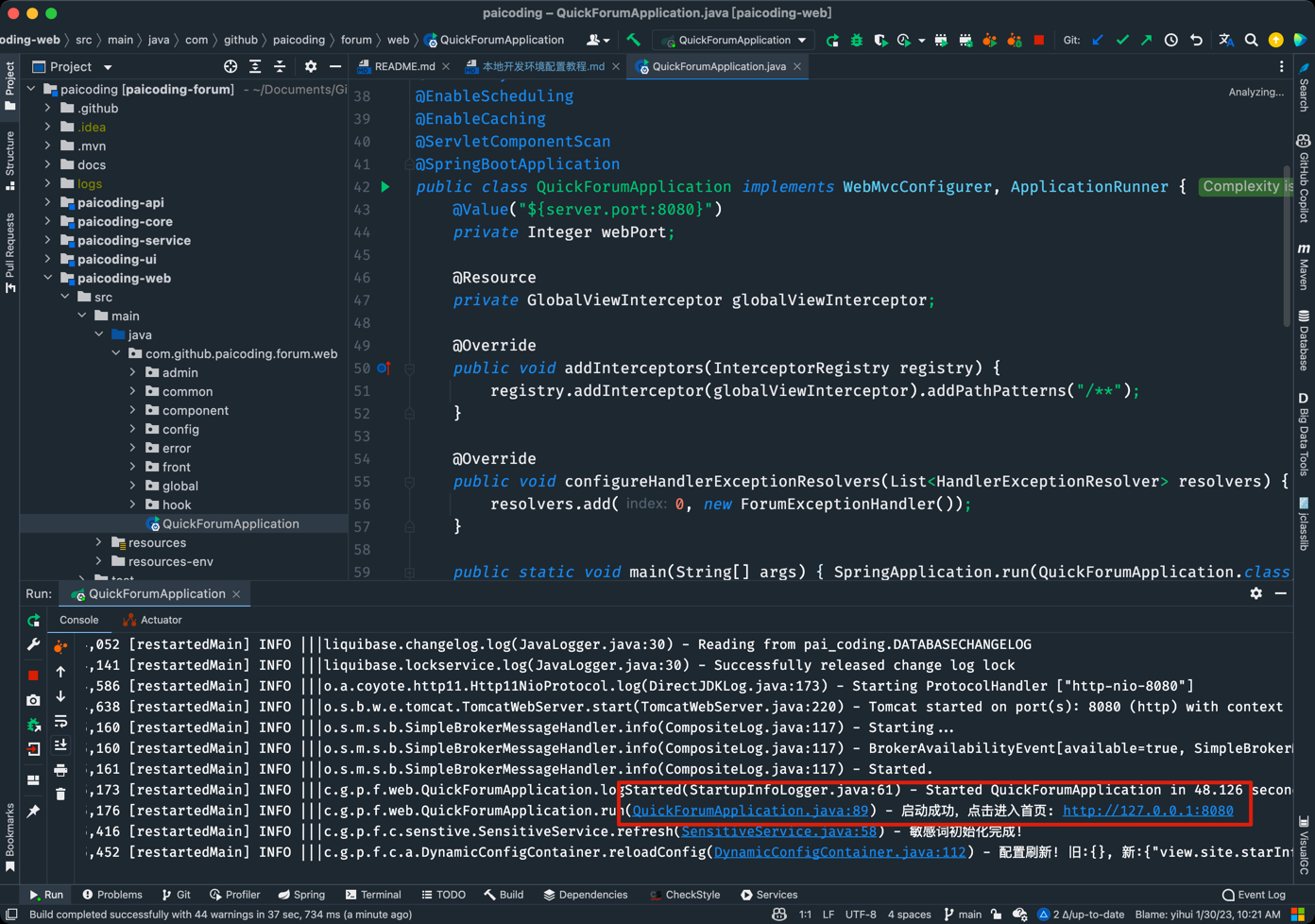Run QuickForumApplication with the Debug icon

(856, 40)
